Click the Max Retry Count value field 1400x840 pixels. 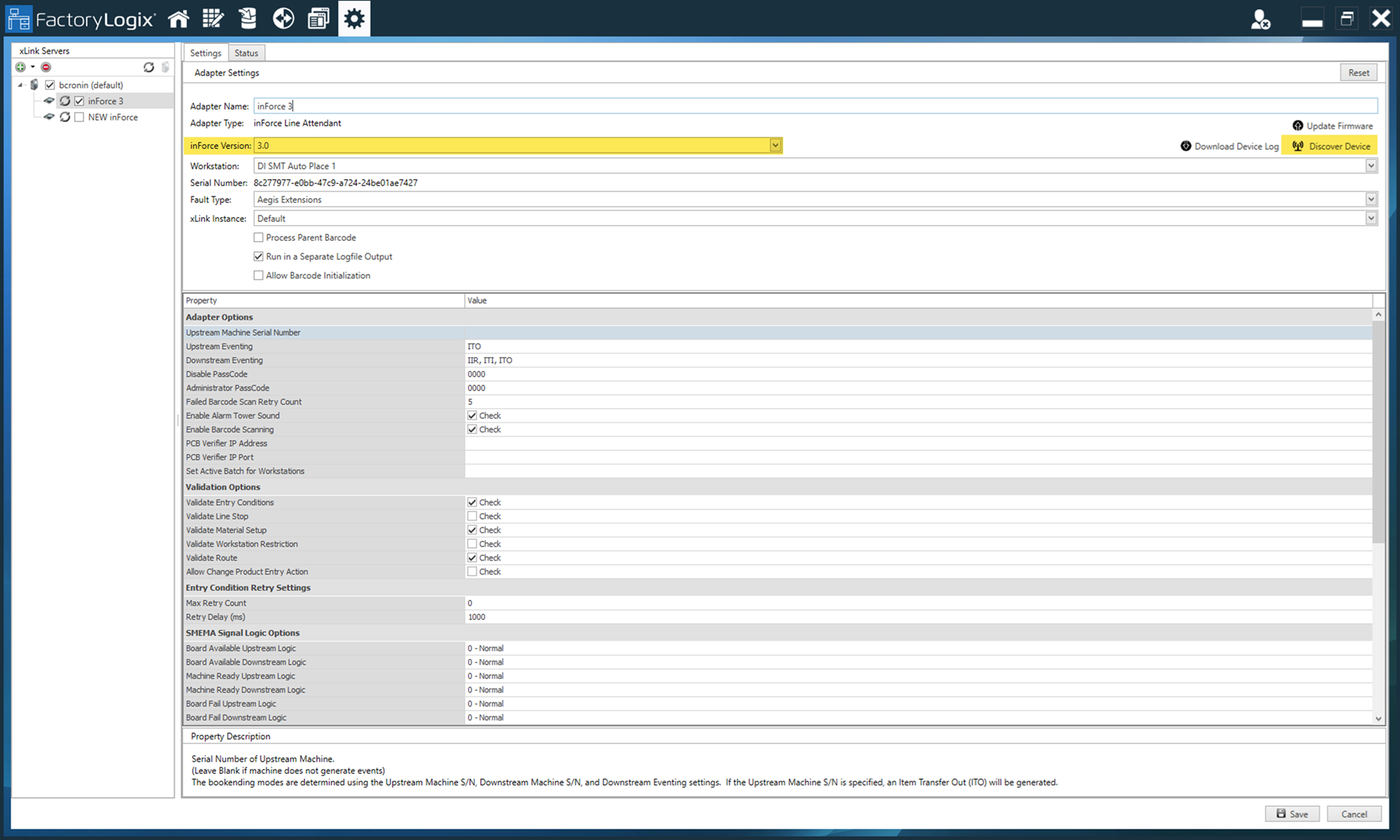point(918,603)
